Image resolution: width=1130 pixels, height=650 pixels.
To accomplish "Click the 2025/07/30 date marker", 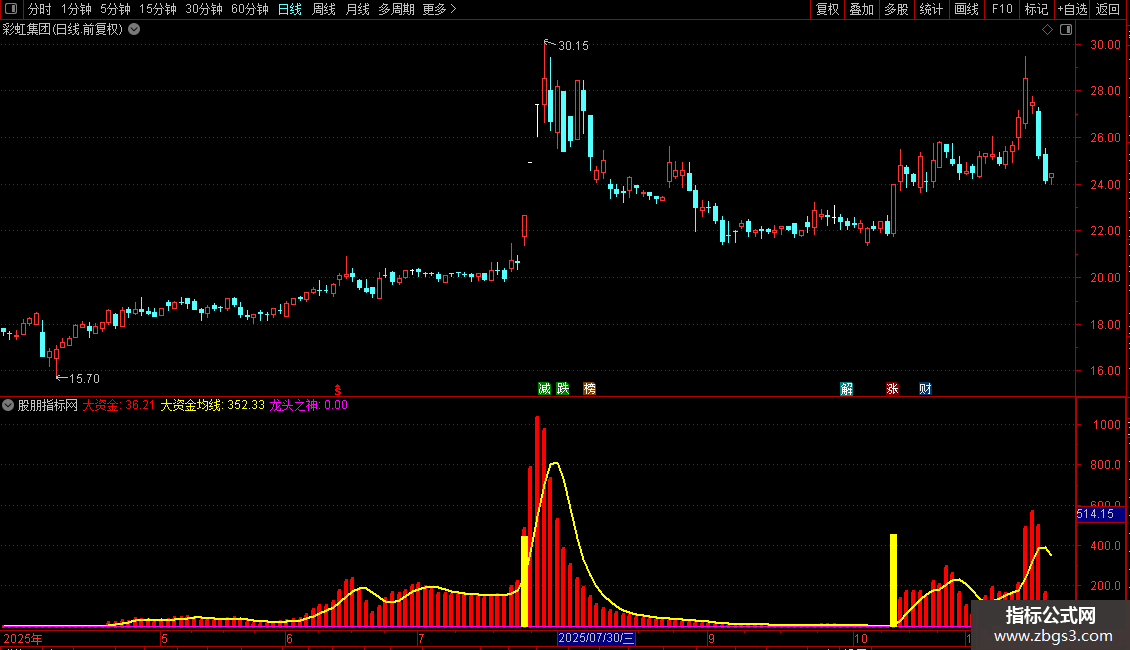I will 596,638.
